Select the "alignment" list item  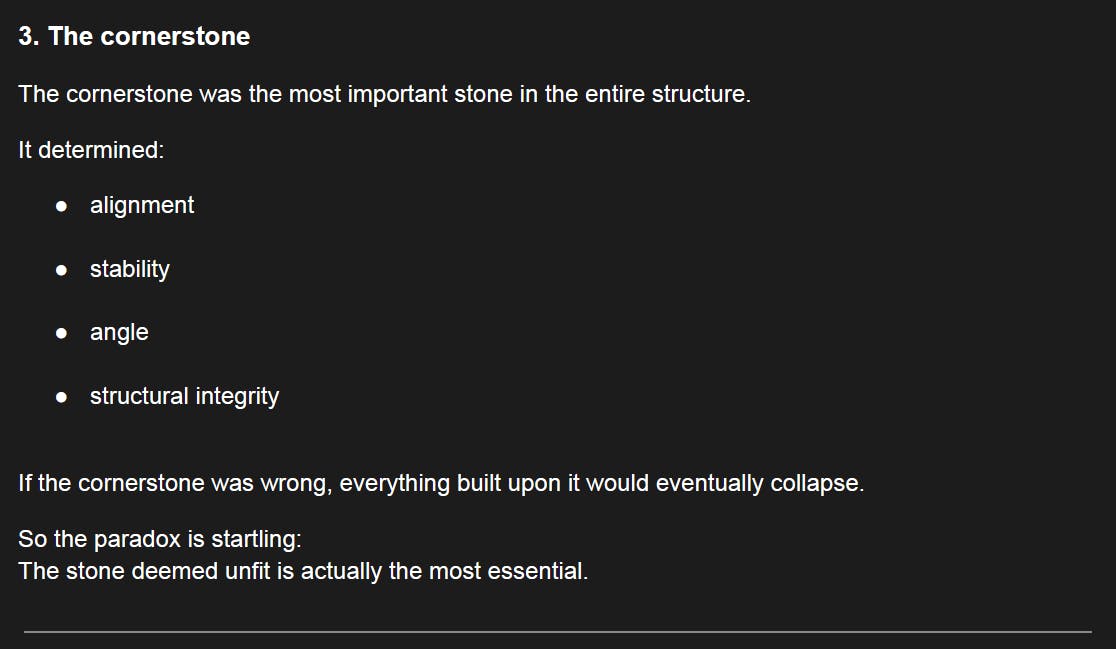point(142,205)
